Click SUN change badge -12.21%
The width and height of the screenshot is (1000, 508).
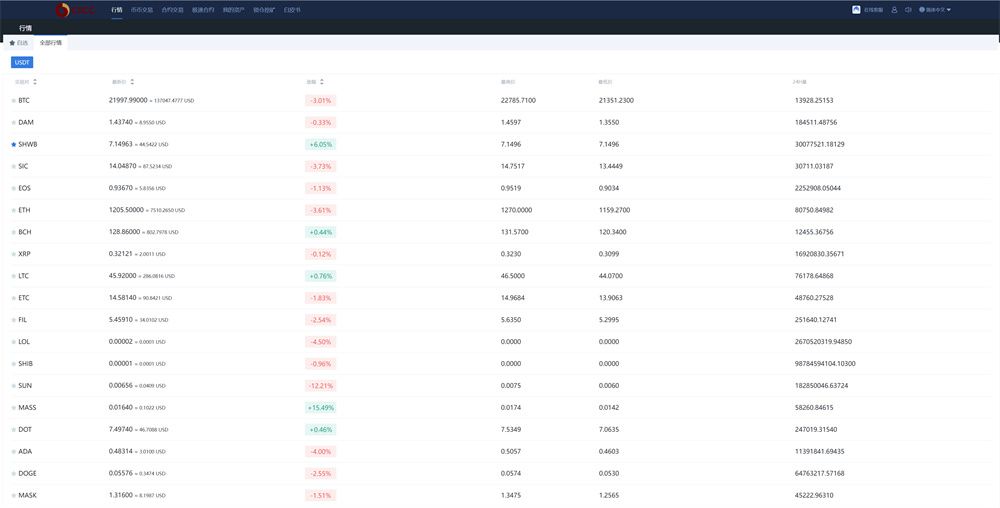(x=321, y=386)
